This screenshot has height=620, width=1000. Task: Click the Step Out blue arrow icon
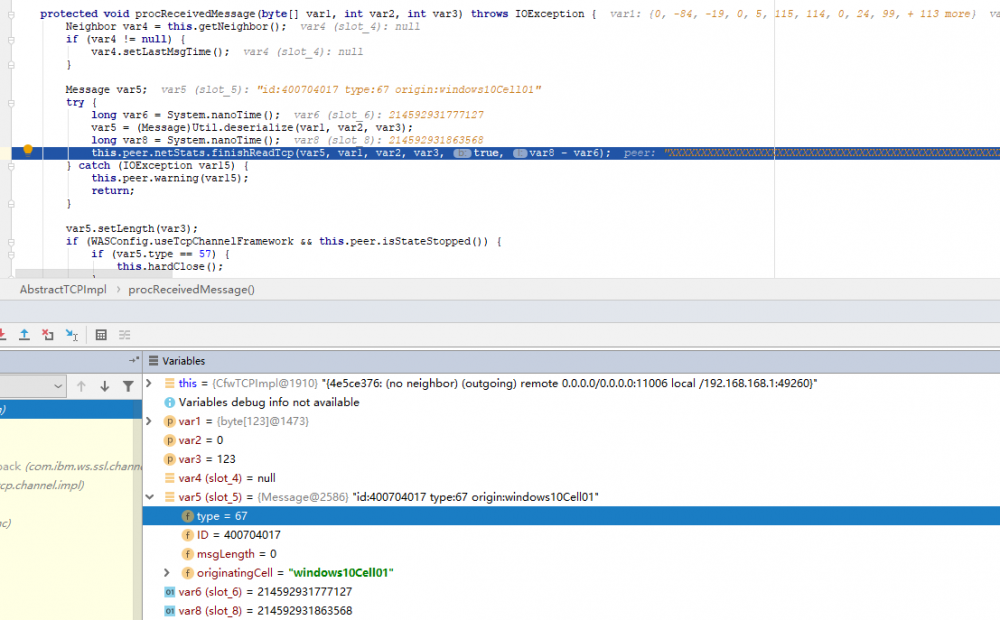tap(25, 334)
